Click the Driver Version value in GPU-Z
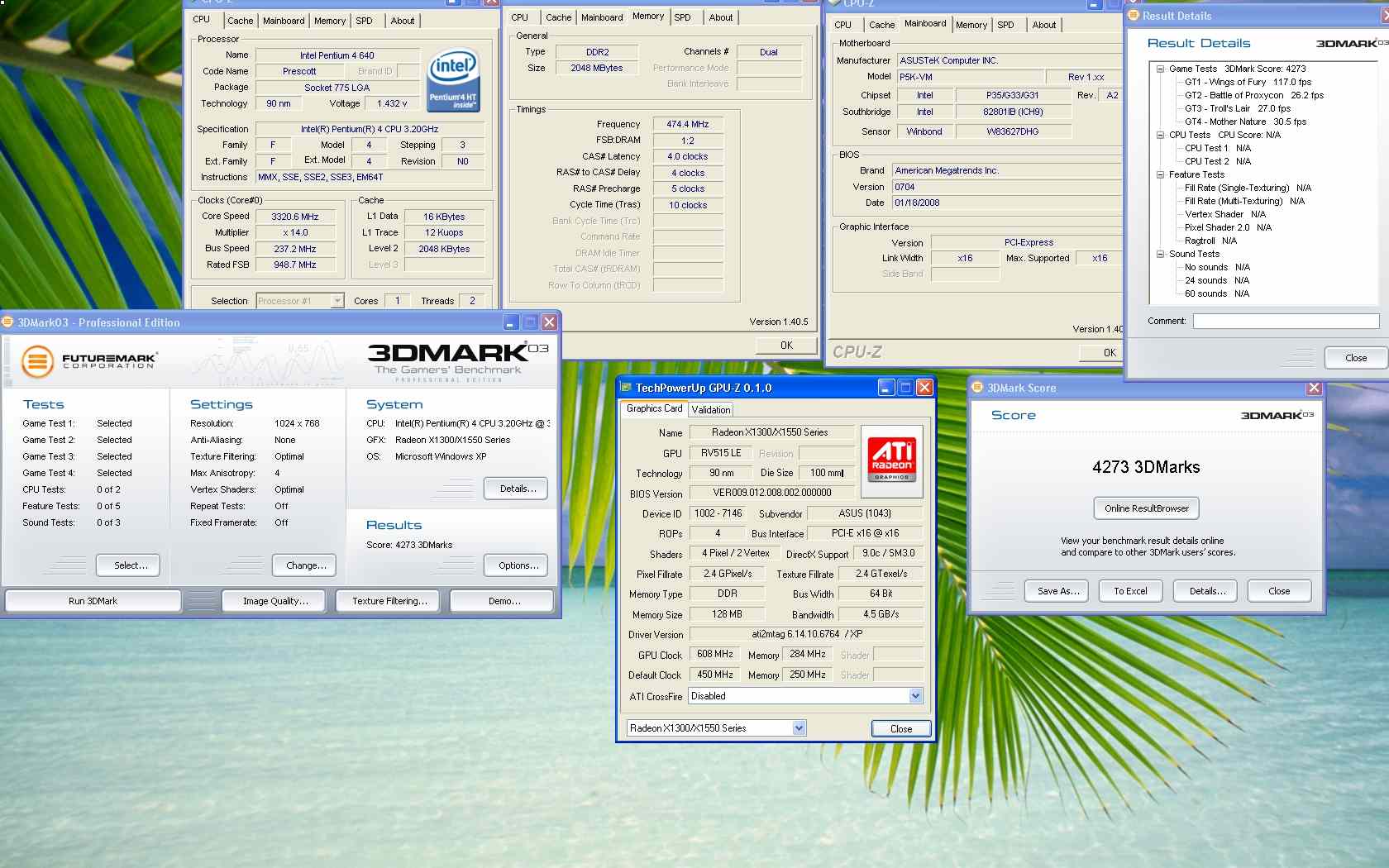 (x=806, y=635)
